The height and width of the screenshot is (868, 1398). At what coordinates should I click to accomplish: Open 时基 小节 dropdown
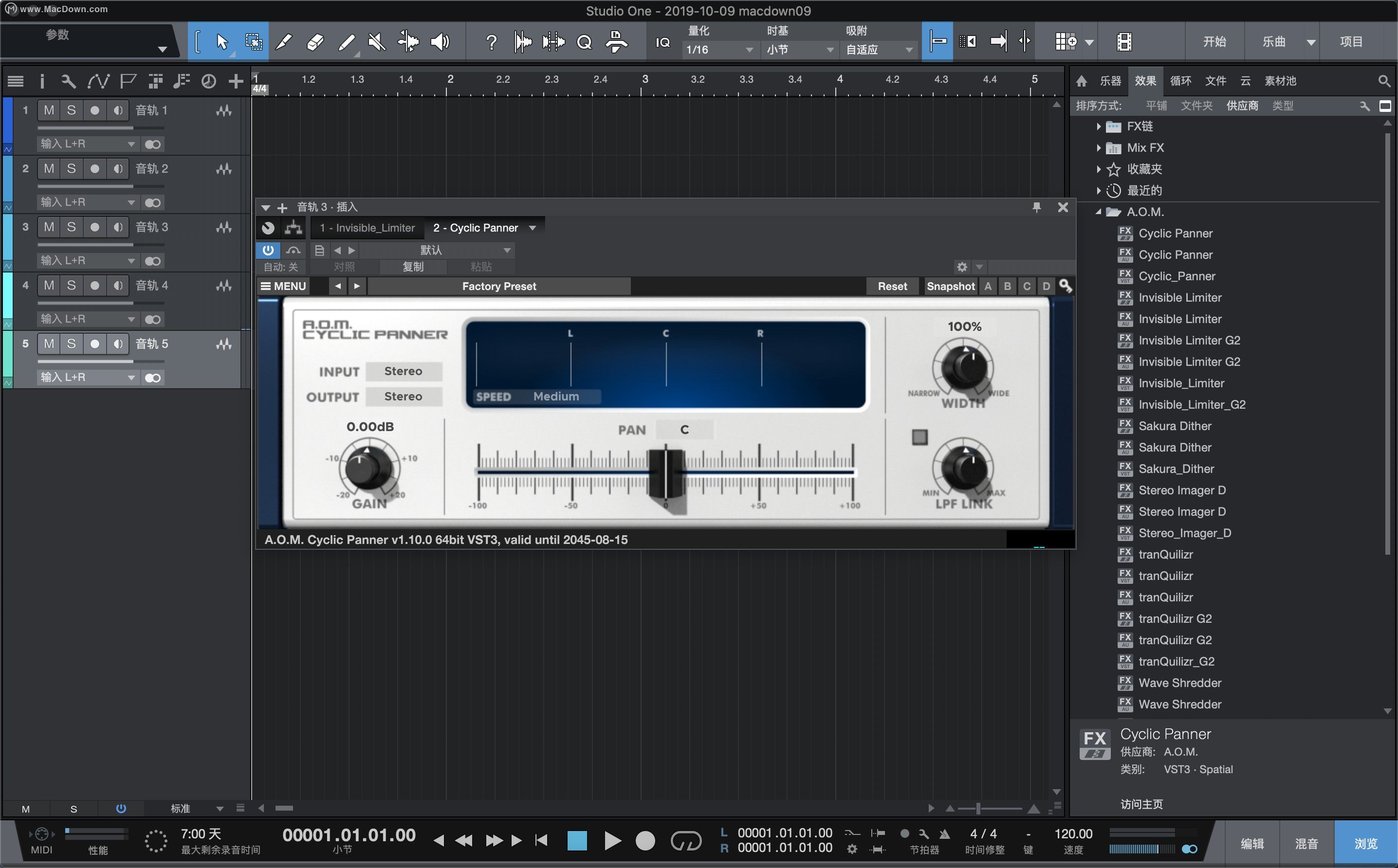coord(799,49)
